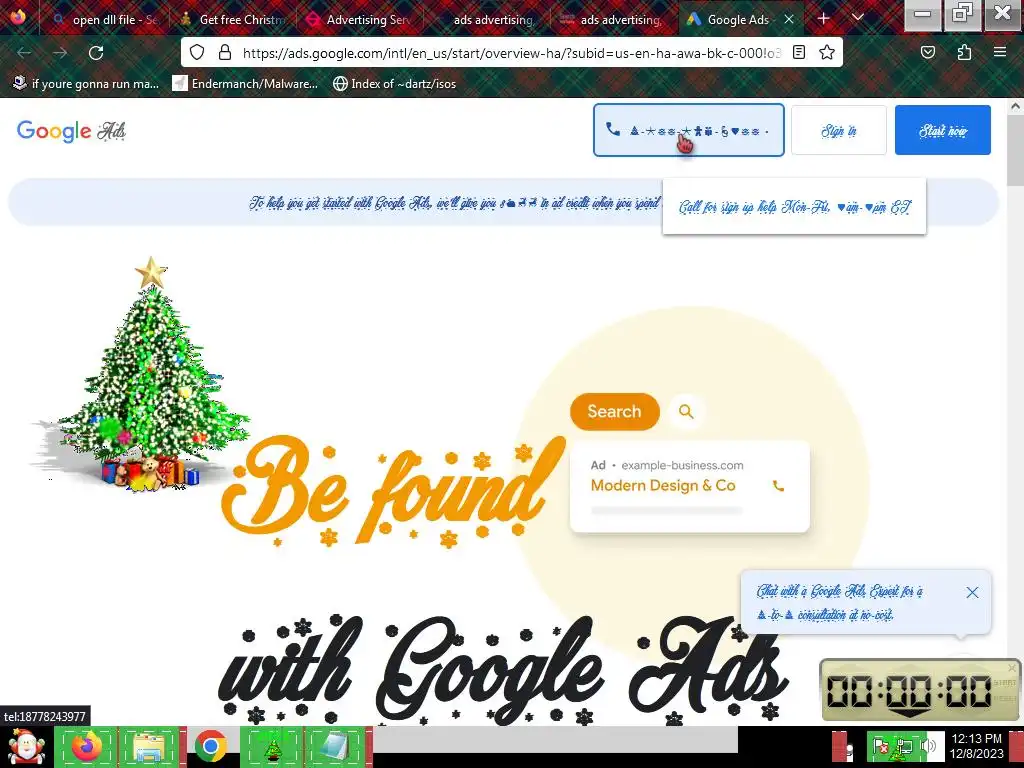Dismiss the Google Ads Expert chat popup
This screenshot has width=1024, height=768.
(x=972, y=592)
